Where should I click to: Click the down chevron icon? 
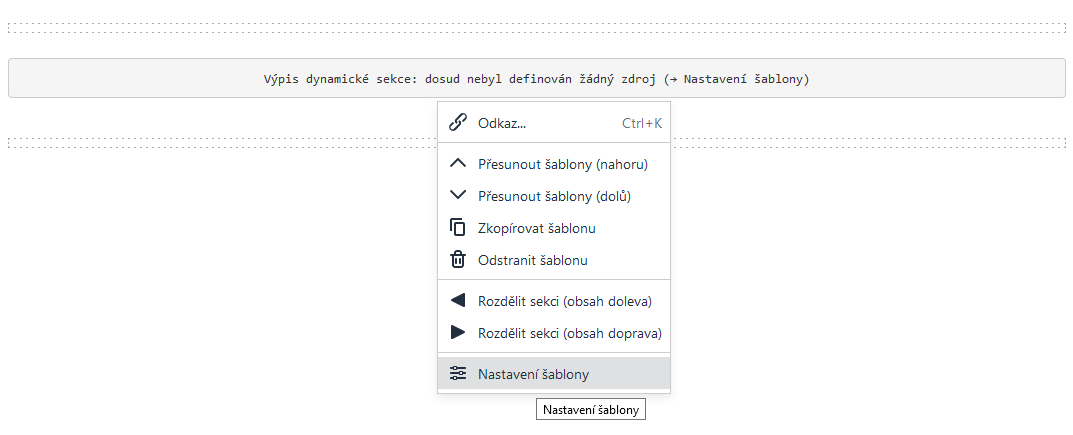(x=458, y=195)
